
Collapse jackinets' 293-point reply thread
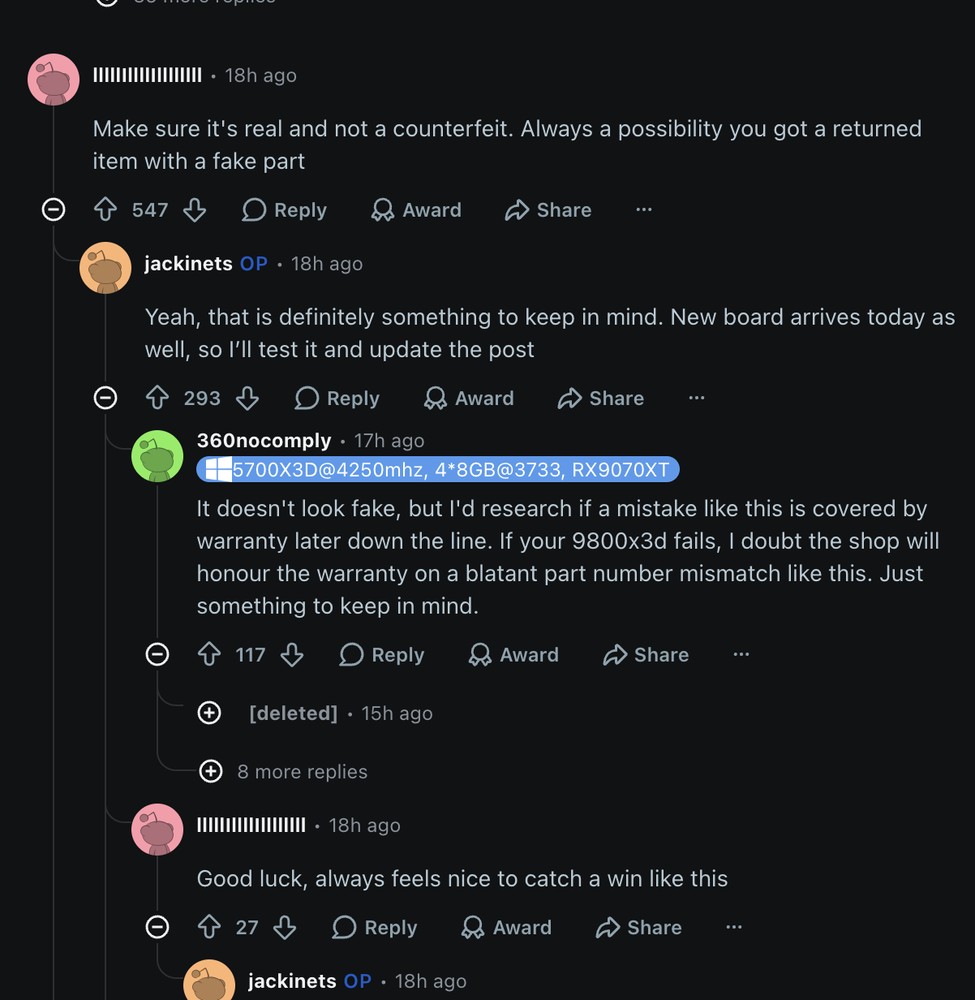pyautogui.click(x=105, y=398)
